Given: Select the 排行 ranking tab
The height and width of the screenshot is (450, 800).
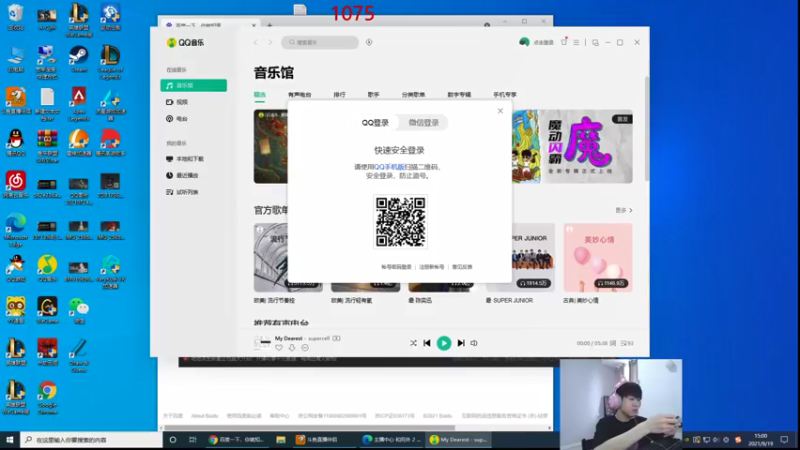Looking at the screenshot, I should pyautogui.click(x=339, y=95).
